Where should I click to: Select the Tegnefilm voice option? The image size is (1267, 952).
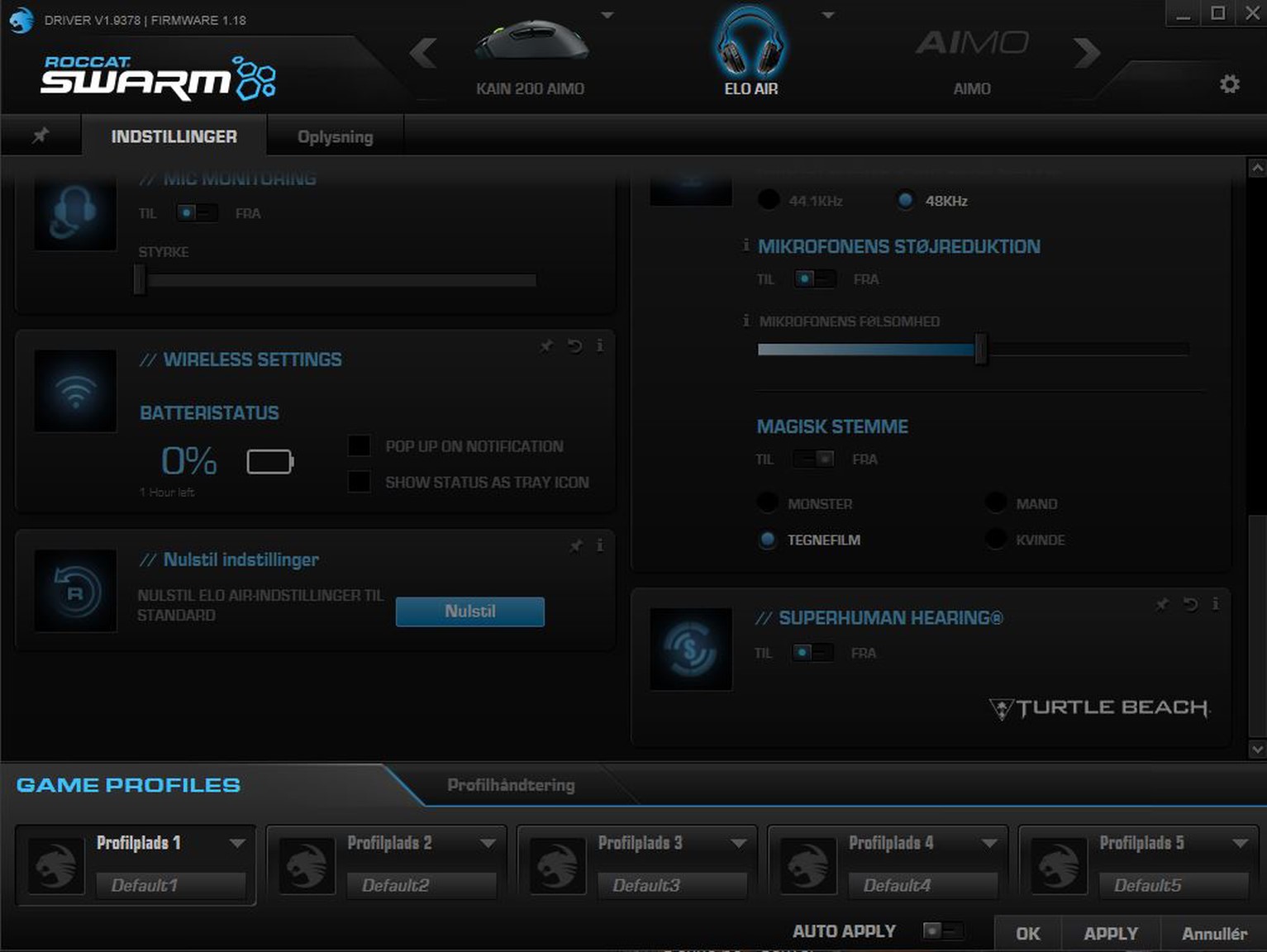pos(768,540)
